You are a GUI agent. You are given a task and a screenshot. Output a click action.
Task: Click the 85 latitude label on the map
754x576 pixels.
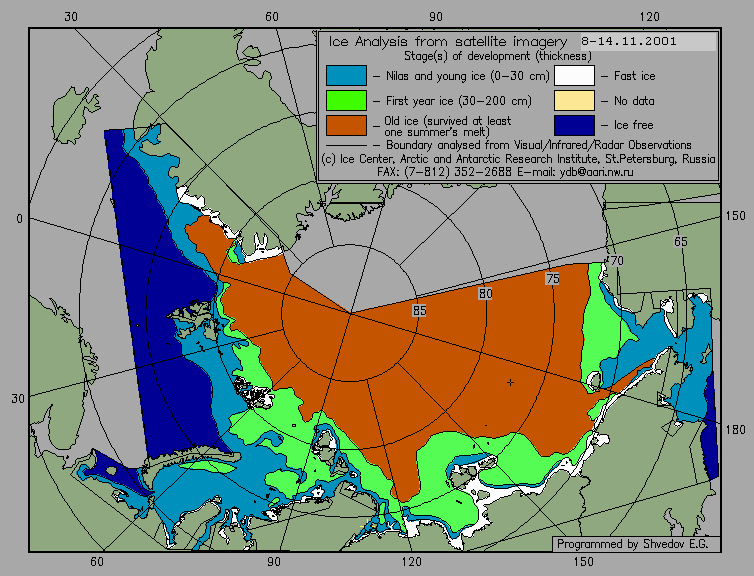point(419,311)
